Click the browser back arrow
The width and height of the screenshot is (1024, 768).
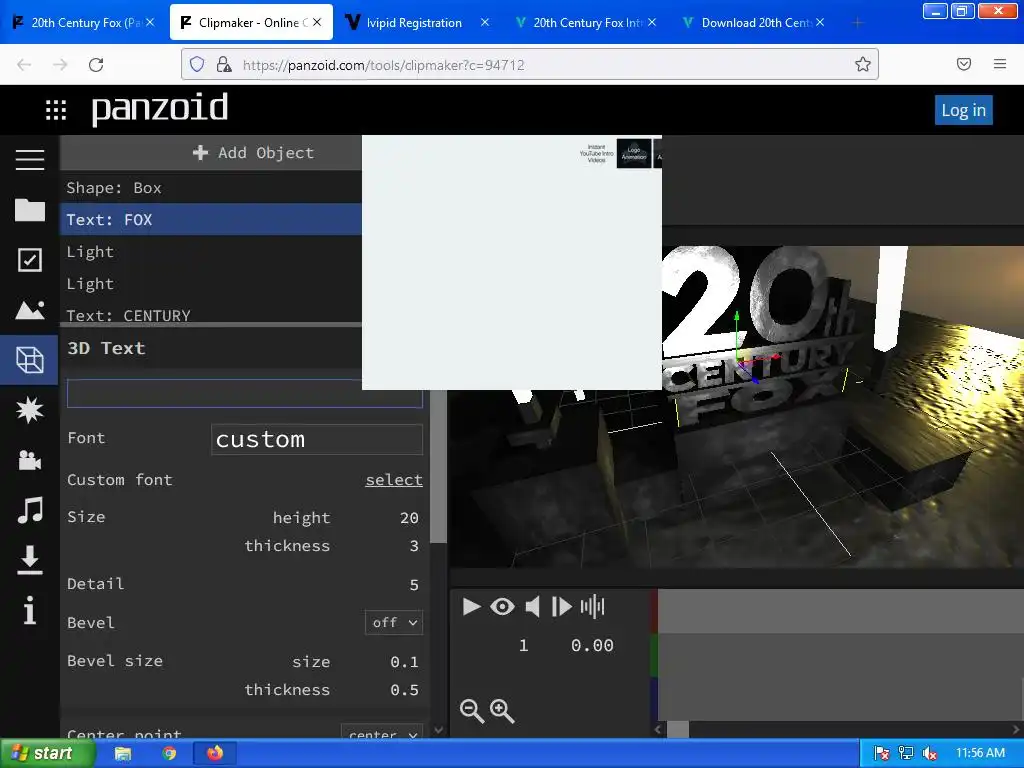click(24, 65)
